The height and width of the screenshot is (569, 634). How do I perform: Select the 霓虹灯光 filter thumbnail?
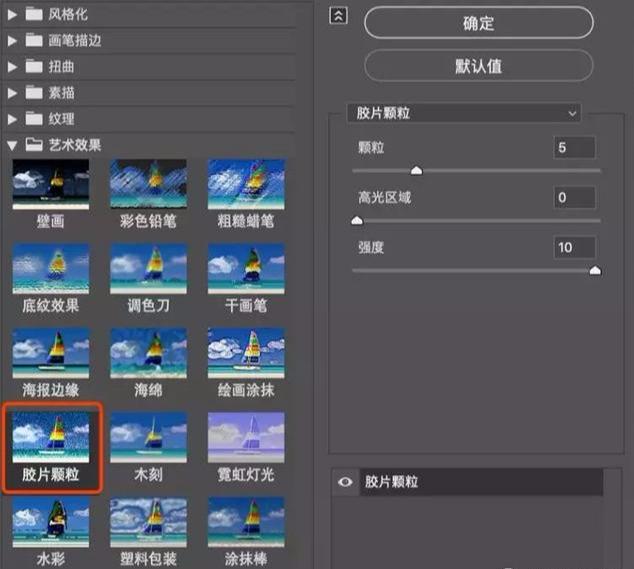pos(246,438)
